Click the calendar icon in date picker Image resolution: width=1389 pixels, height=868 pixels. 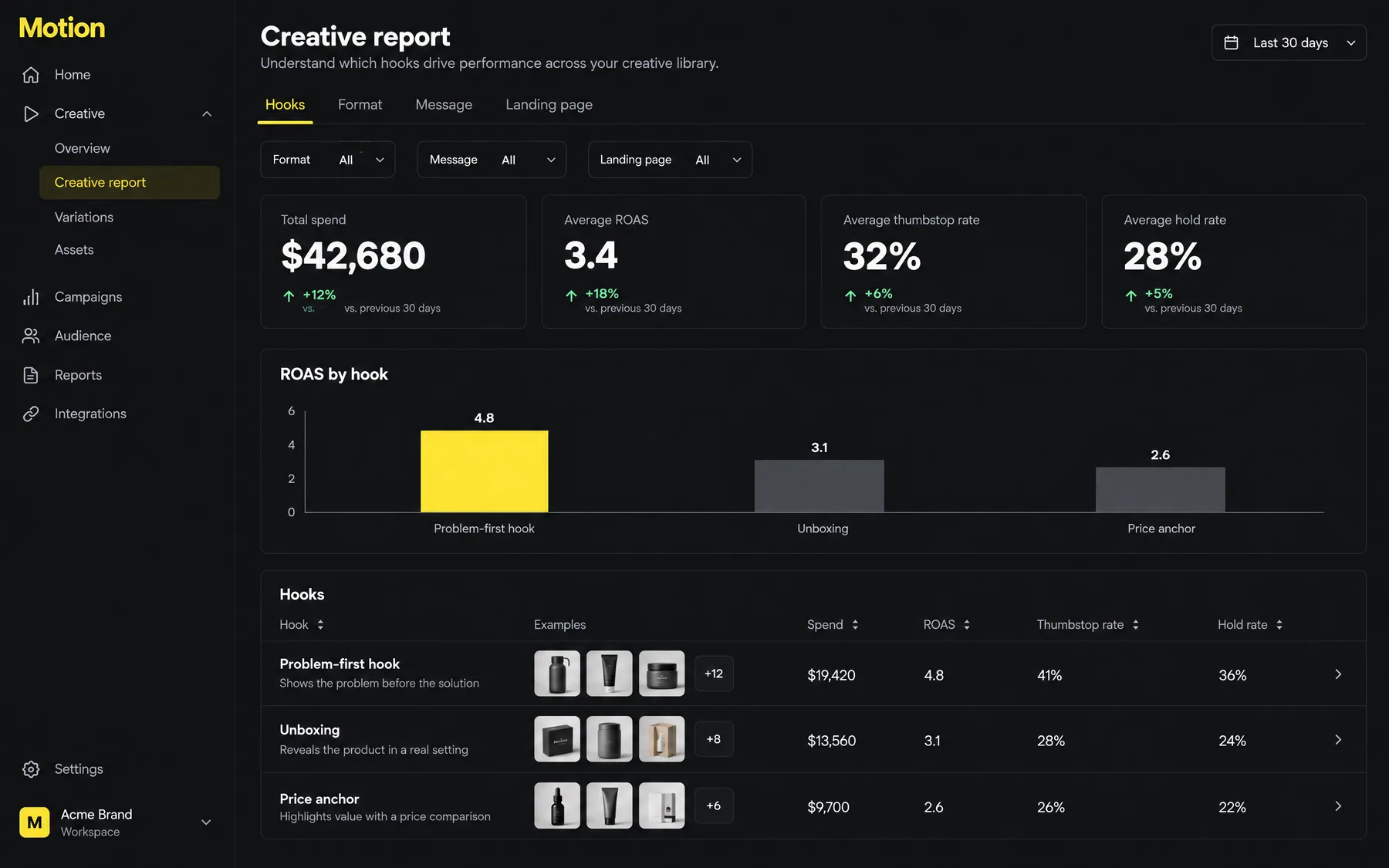click(1231, 42)
